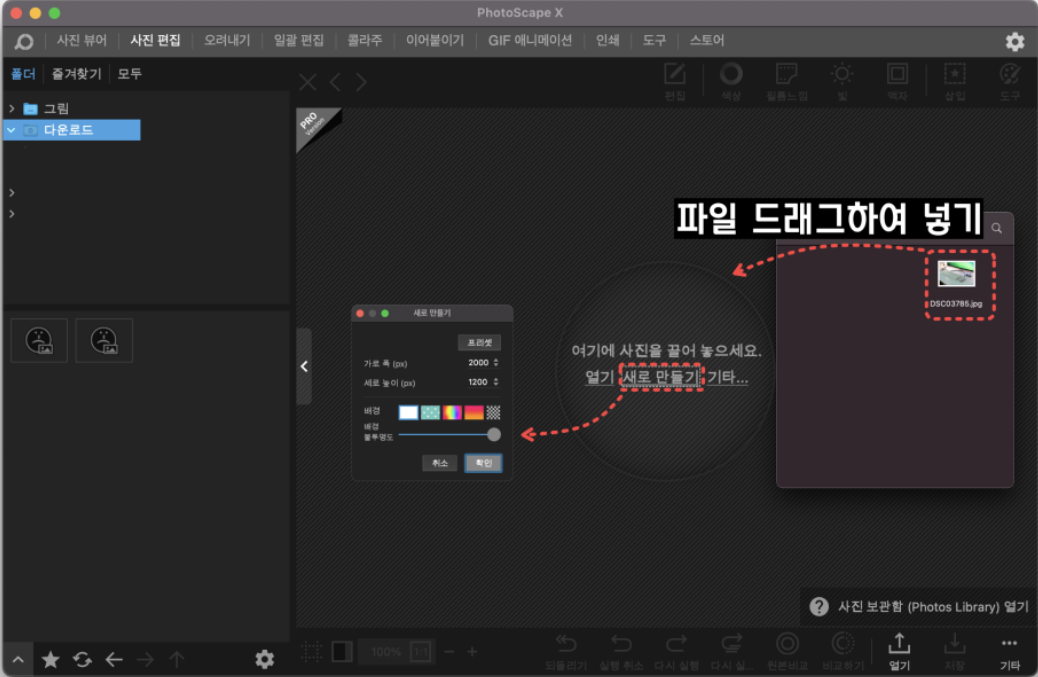Open the 액자 (Frame) tool icon

897,80
